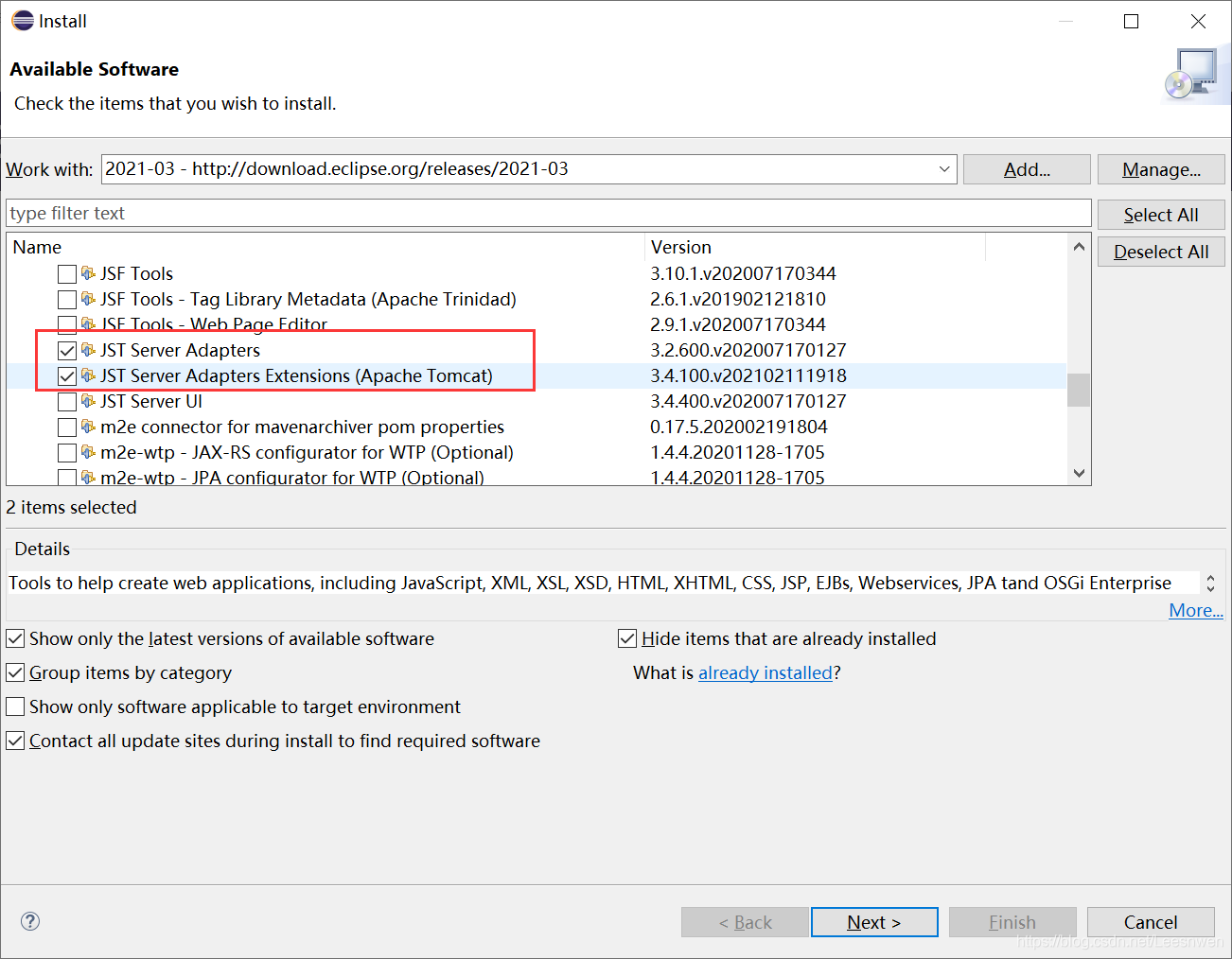1232x959 pixels.
Task: Select the JSF Tools row name
Action: point(137,273)
